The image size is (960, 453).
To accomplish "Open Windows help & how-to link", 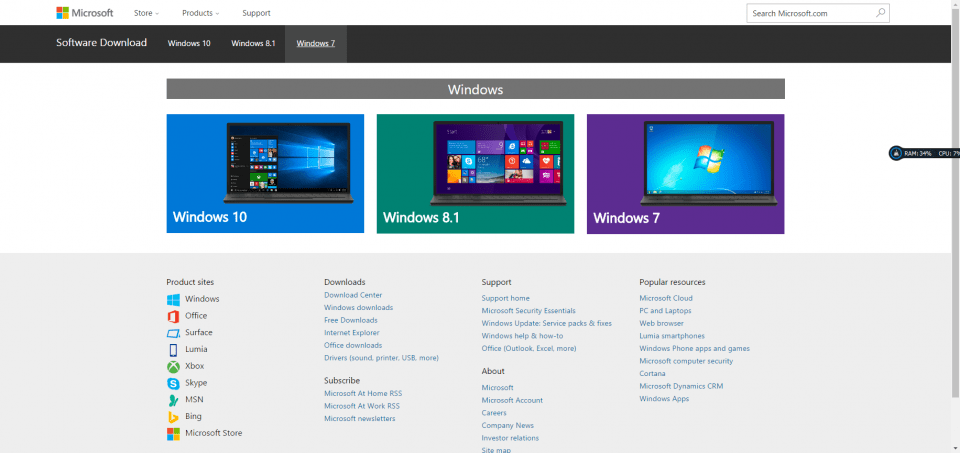I will click(522, 336).
